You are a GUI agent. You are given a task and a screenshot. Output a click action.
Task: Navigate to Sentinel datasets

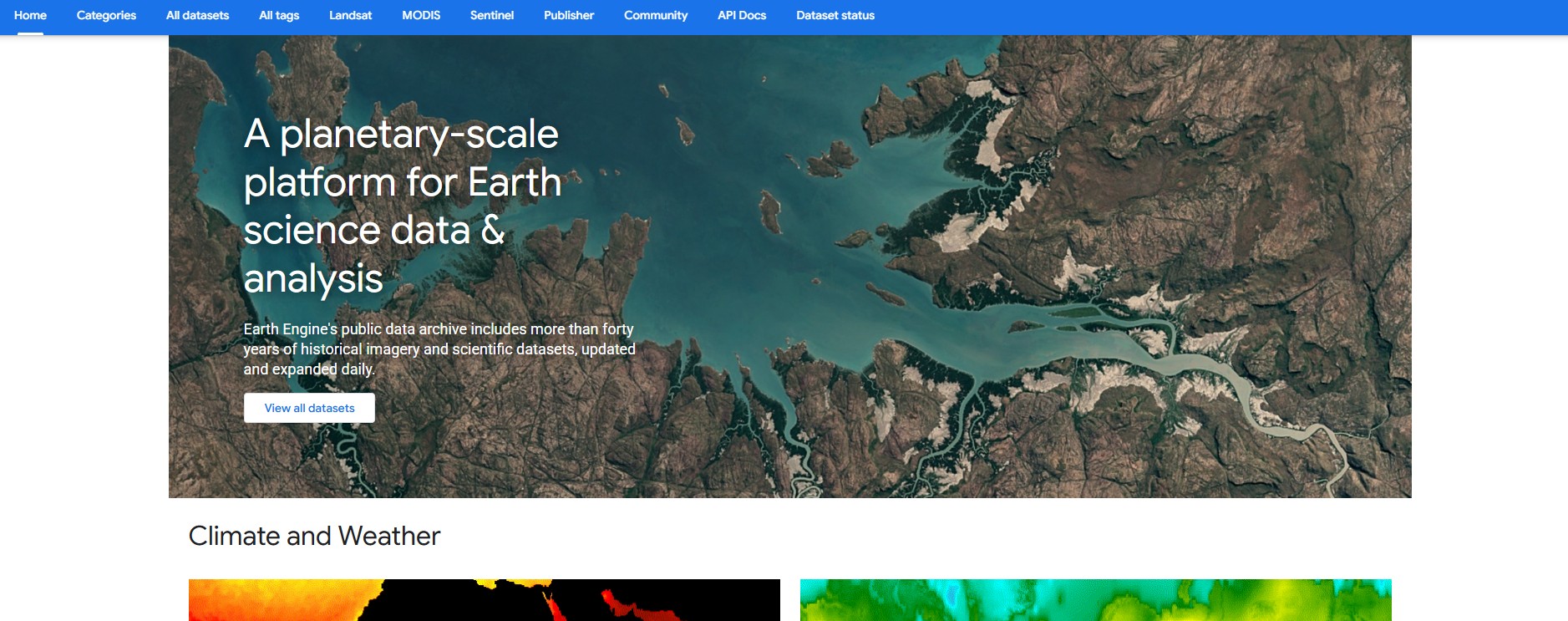point(491,15)
